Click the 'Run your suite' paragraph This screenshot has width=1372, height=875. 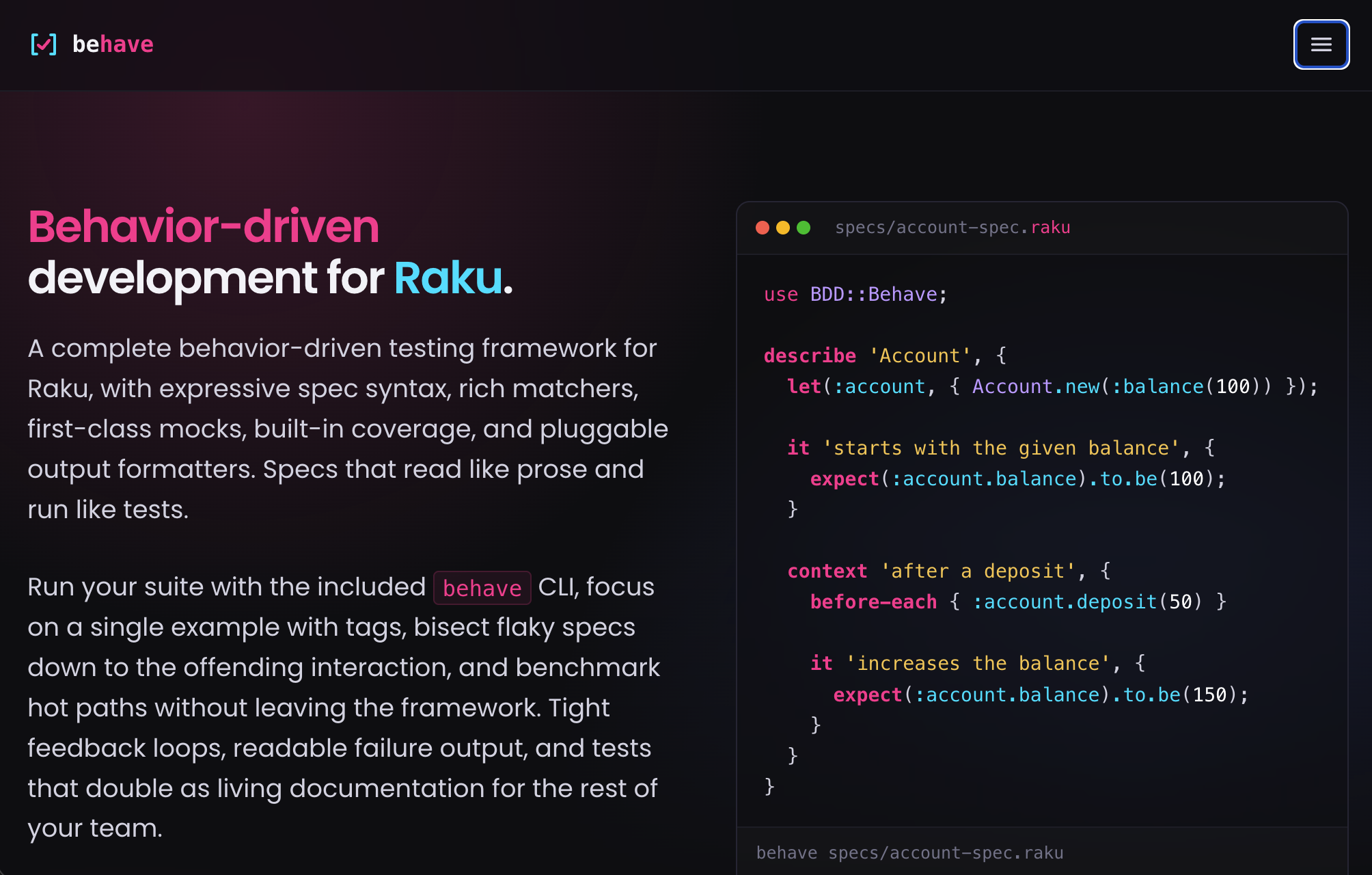click(x=344, y=708)
